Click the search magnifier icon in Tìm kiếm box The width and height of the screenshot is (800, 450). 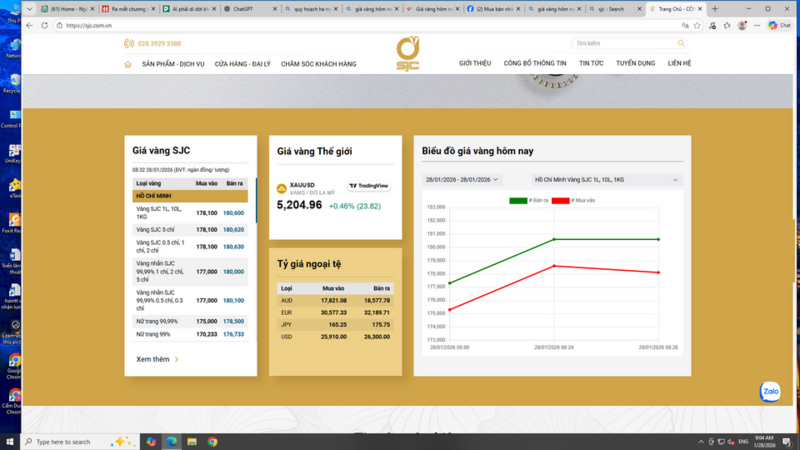tap(681, 44)
